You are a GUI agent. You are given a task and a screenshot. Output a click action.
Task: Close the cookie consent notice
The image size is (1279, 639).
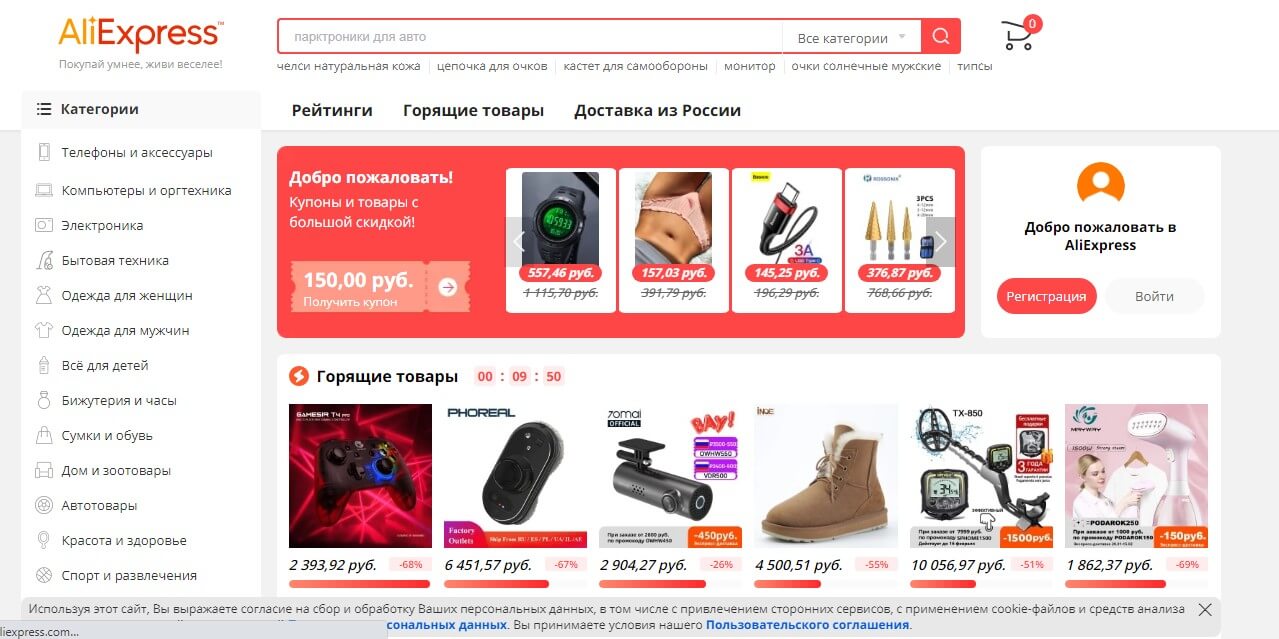[1205, 609]
